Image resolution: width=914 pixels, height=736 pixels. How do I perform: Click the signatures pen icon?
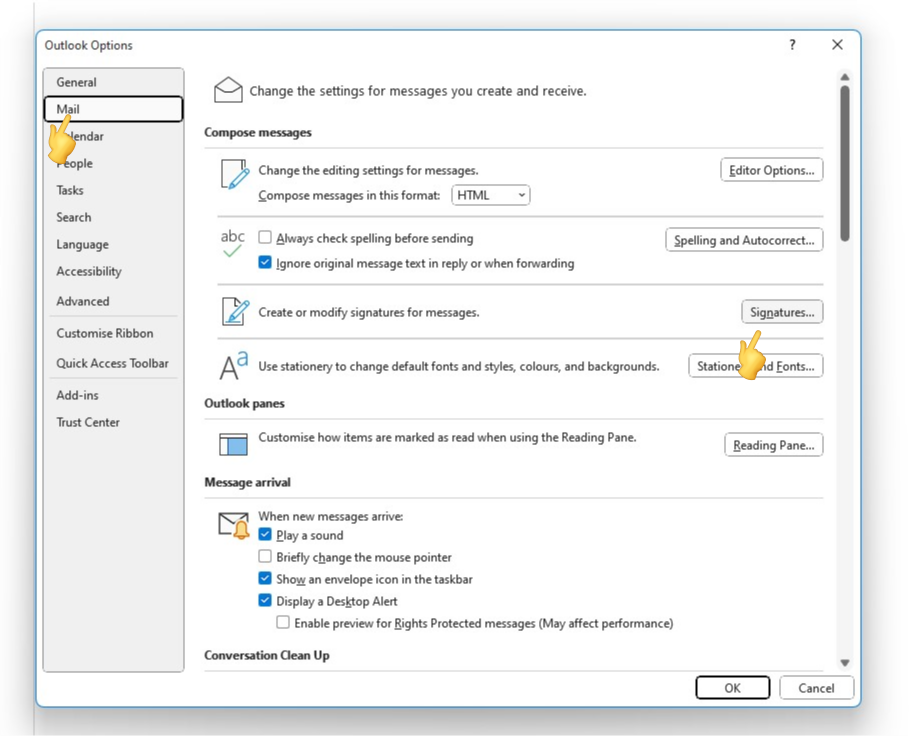233,312
